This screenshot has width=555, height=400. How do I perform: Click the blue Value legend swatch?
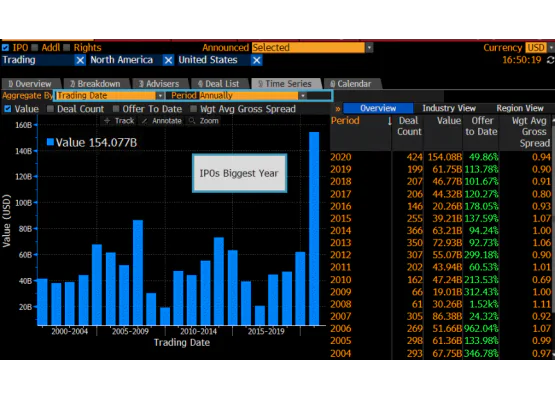tap(50, 142)
